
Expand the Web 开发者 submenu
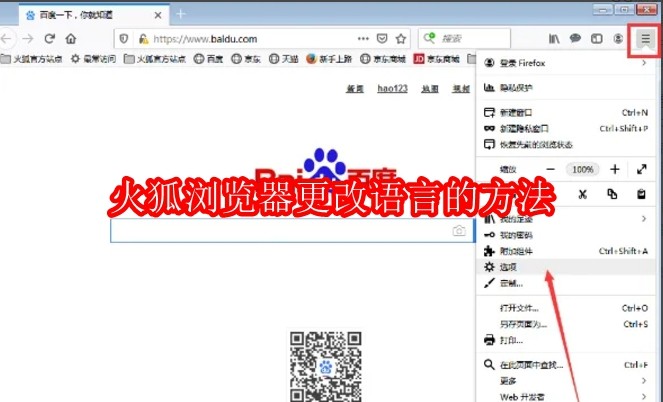pos(566,397)
